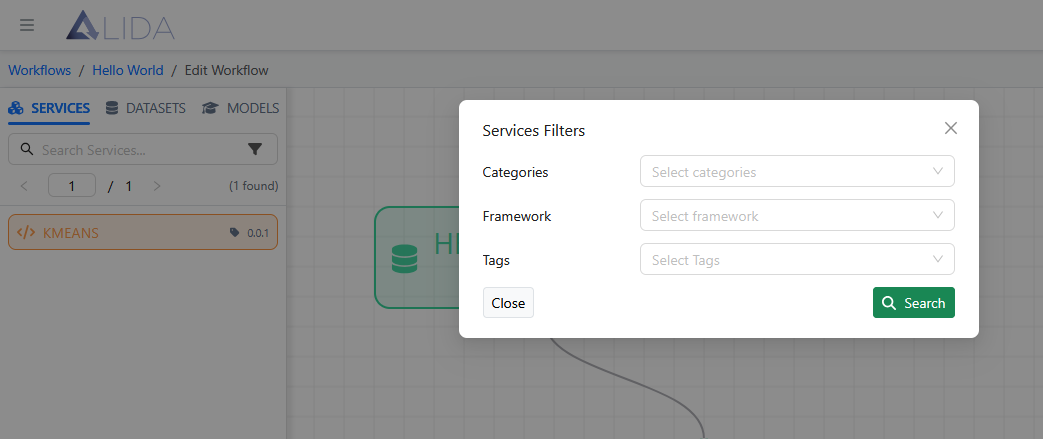Click the Categories label
This screenshot has width=1043, height=439.
coord(516,172)
